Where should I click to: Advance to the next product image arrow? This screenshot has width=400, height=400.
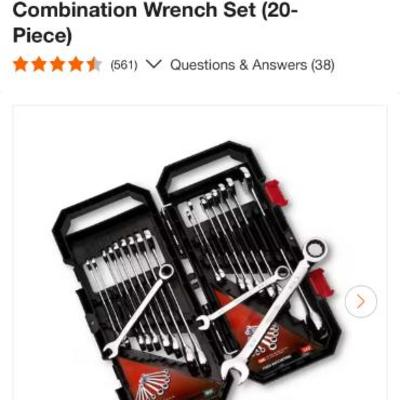pyautogui.click(x=361, y=301)
